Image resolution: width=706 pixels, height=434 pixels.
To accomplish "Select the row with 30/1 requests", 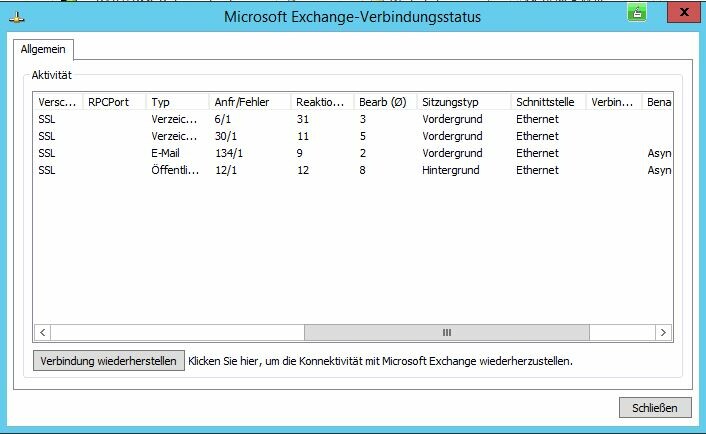I will point(353,136).
